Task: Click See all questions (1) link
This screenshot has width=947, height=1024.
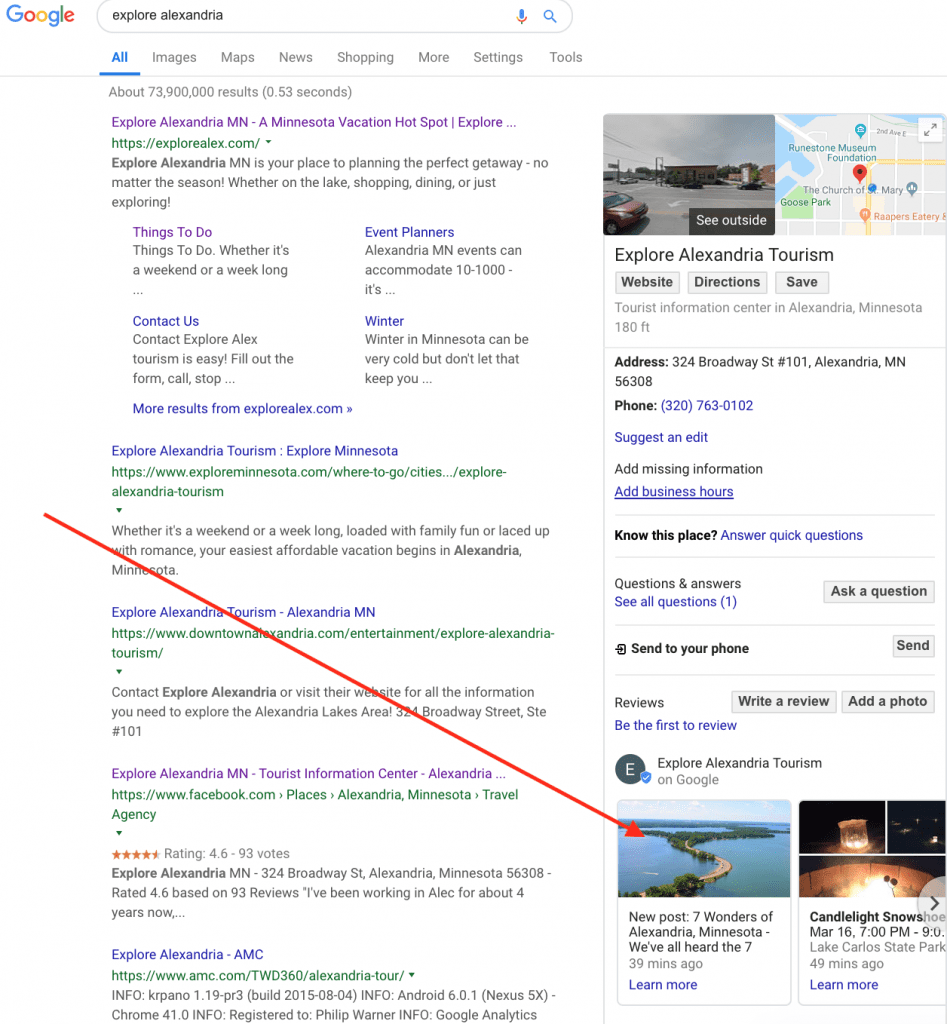Action: pos(675,601)
